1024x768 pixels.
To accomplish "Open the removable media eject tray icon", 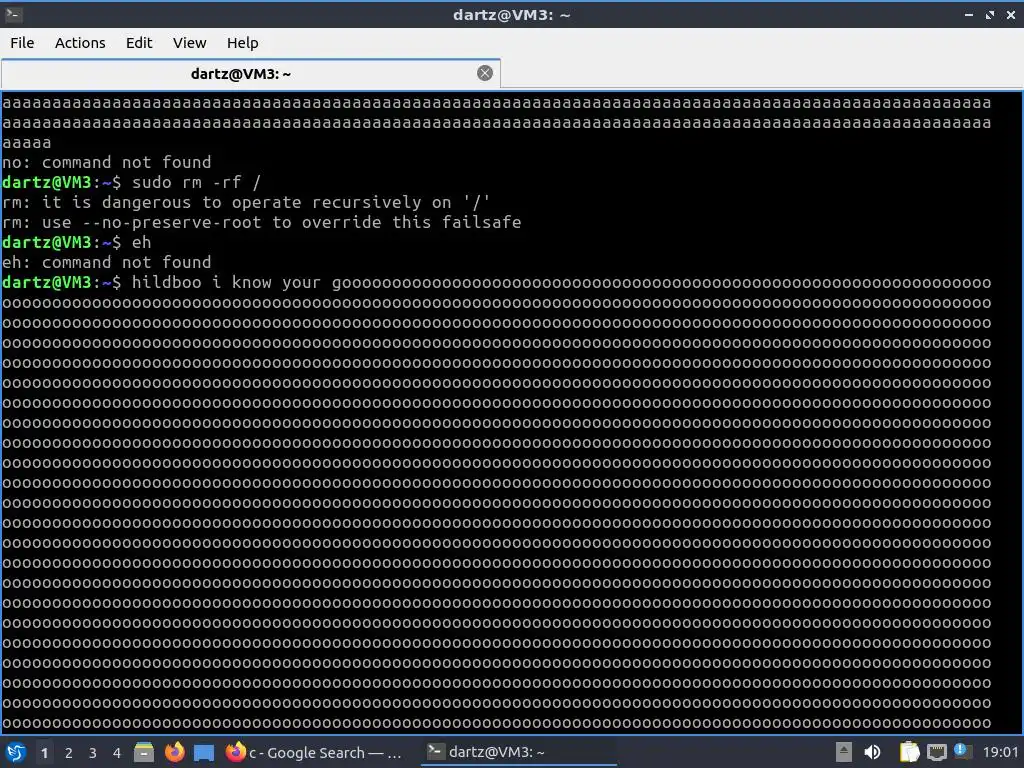I will tap(844, 752).
